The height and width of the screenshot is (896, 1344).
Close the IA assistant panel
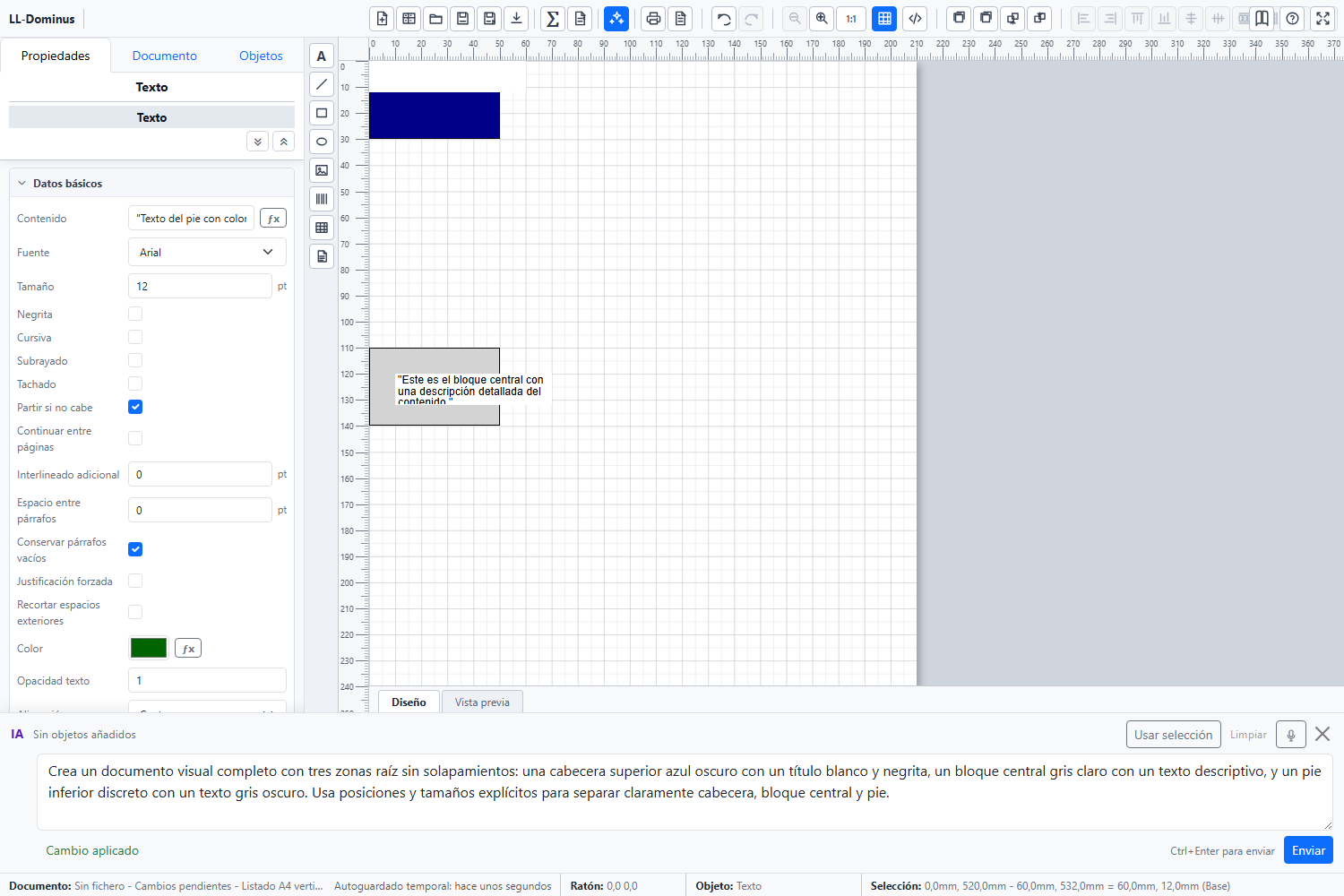(x=1322, y=734)
